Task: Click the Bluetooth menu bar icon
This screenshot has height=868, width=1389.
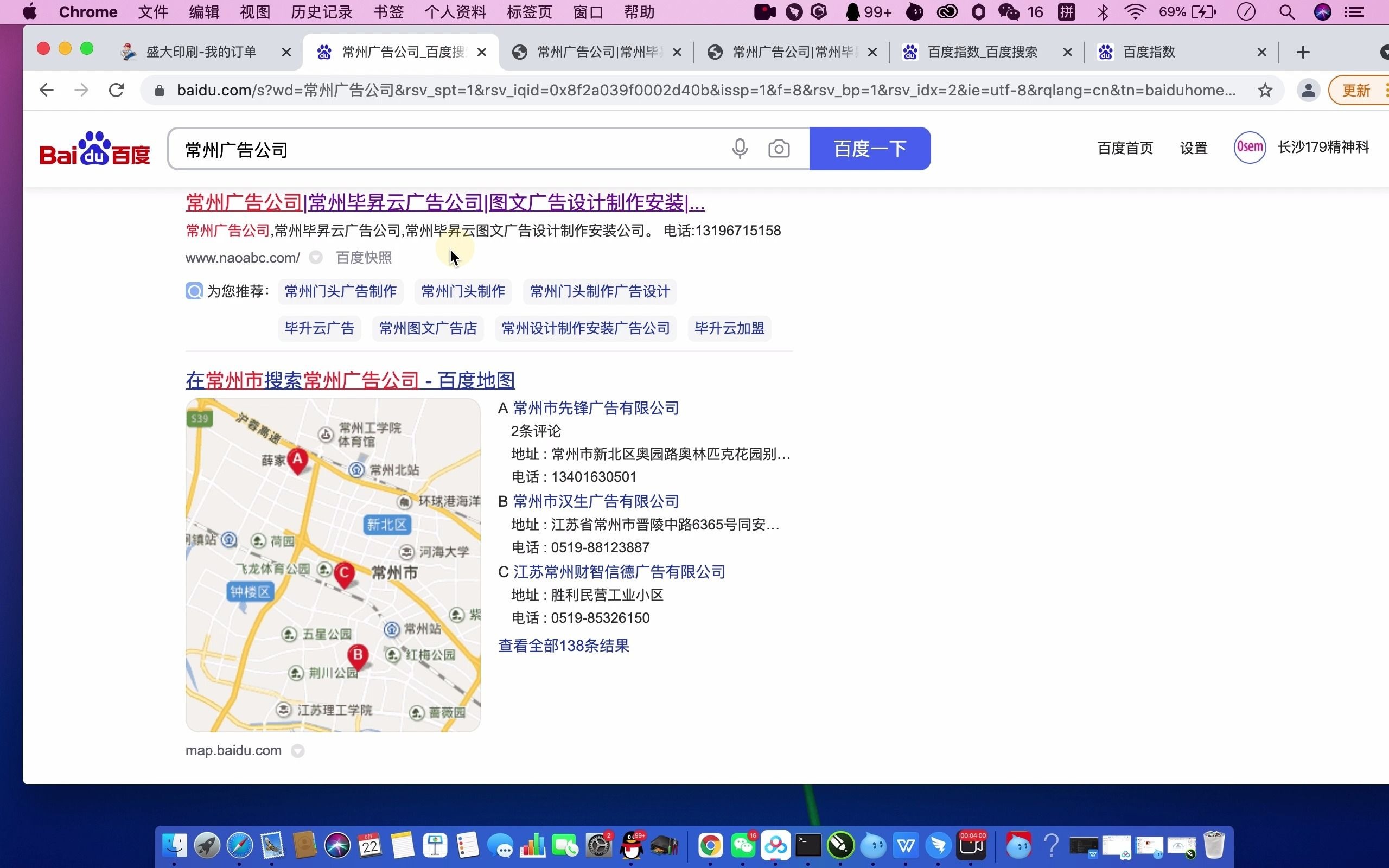Action: pyautogui.click(x=1103, y=12)
